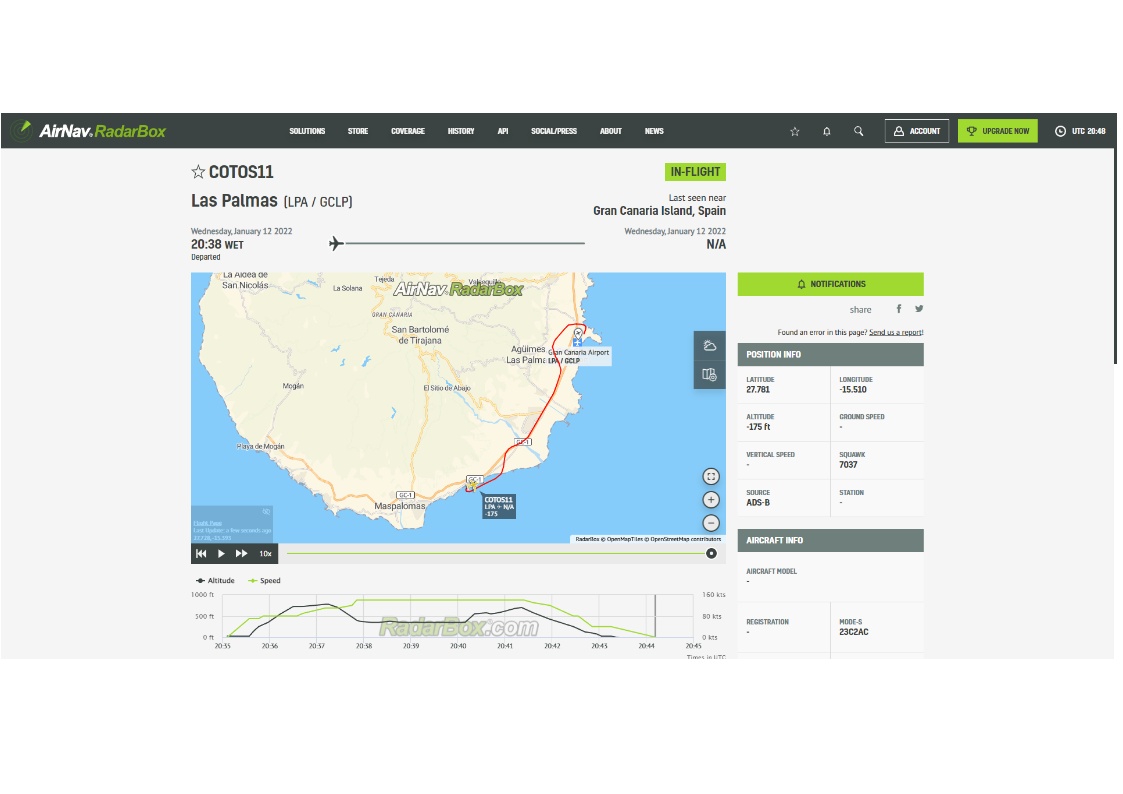Screen dimensions: 1123x794
Task: Open the Solutions menu
Action: click(x=307, y=131)
